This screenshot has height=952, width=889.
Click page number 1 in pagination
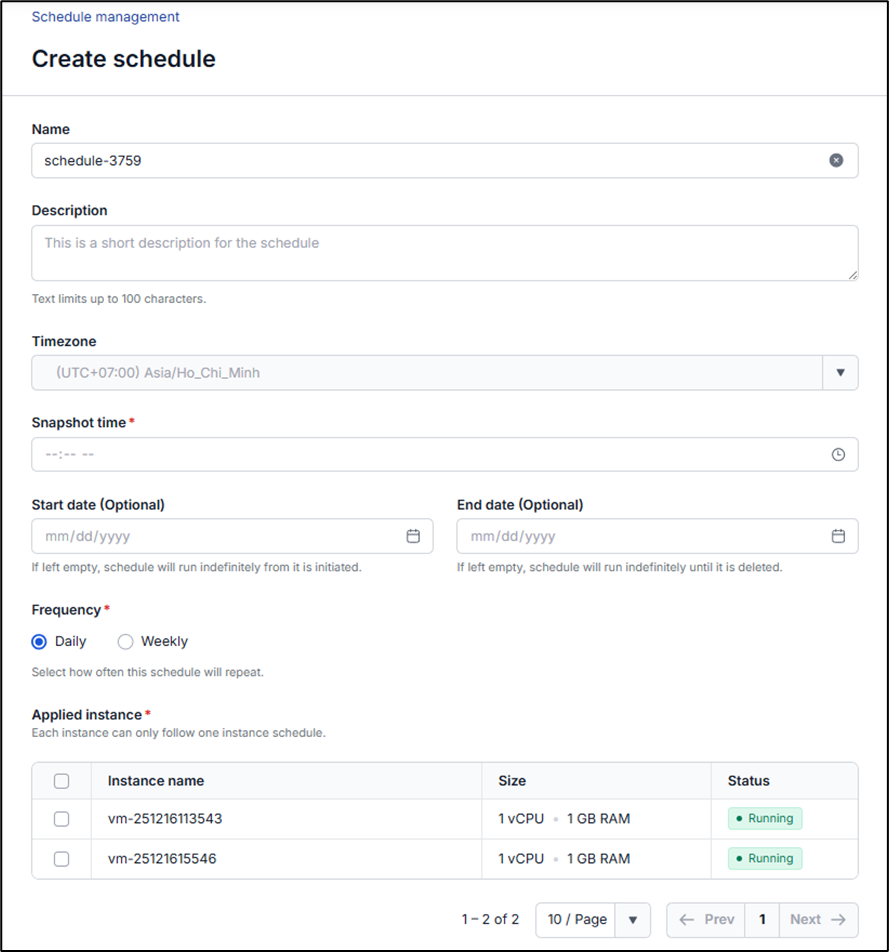coord(762,919)
